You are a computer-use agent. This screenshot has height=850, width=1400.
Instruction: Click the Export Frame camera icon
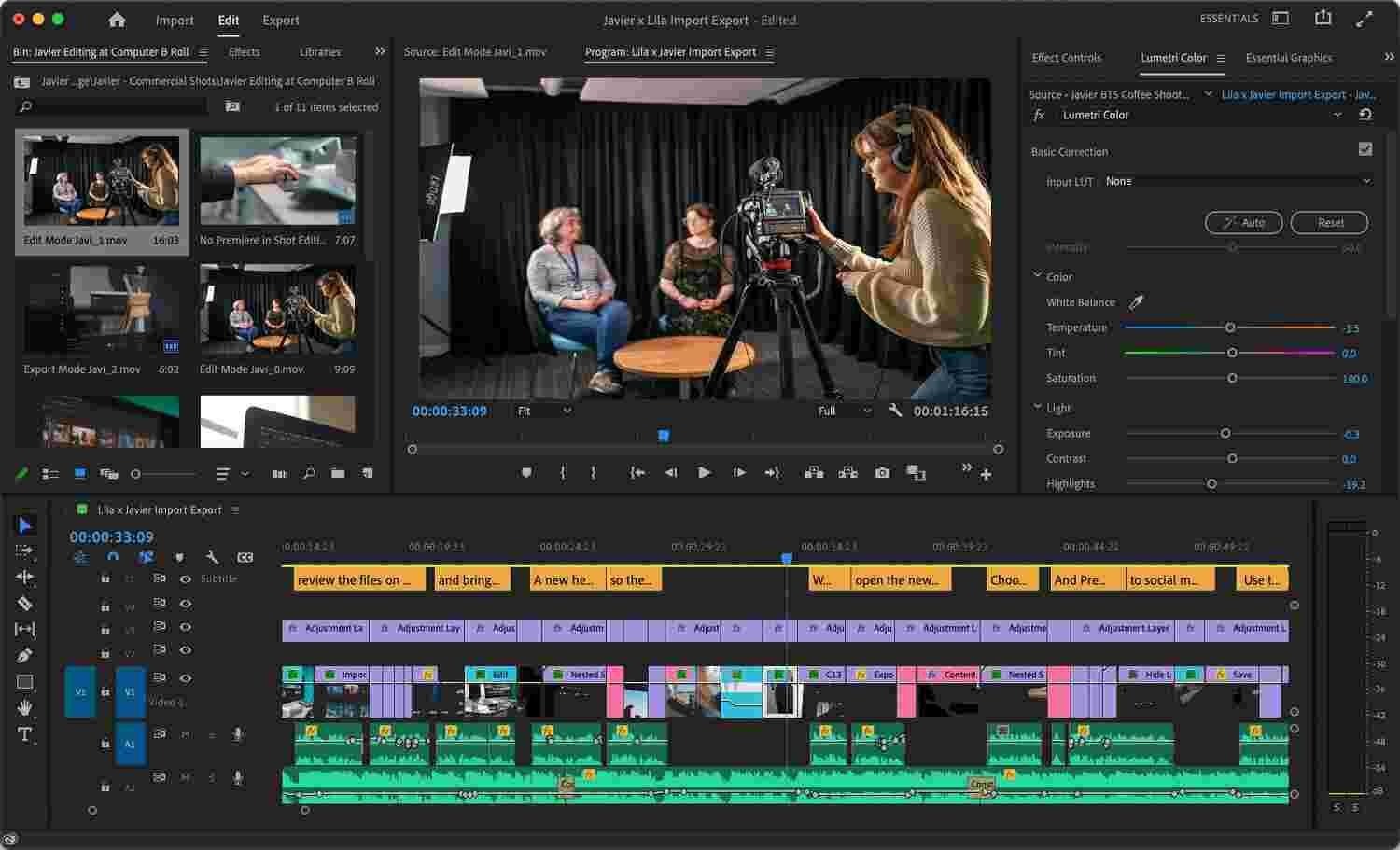coord(882,472)
